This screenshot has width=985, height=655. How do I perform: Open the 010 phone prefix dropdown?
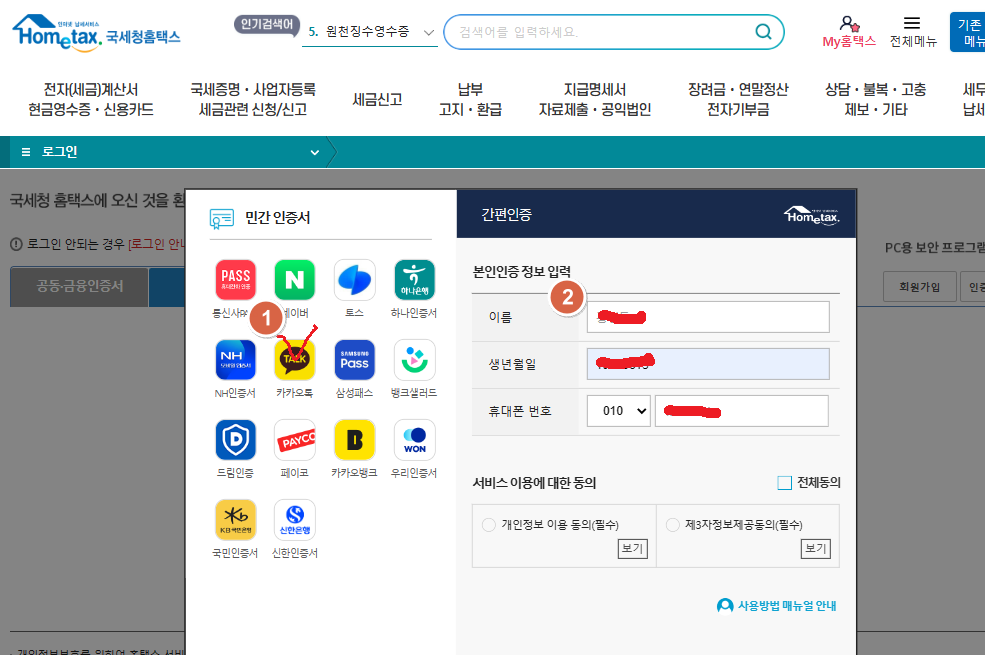click(x=619, y=411)
